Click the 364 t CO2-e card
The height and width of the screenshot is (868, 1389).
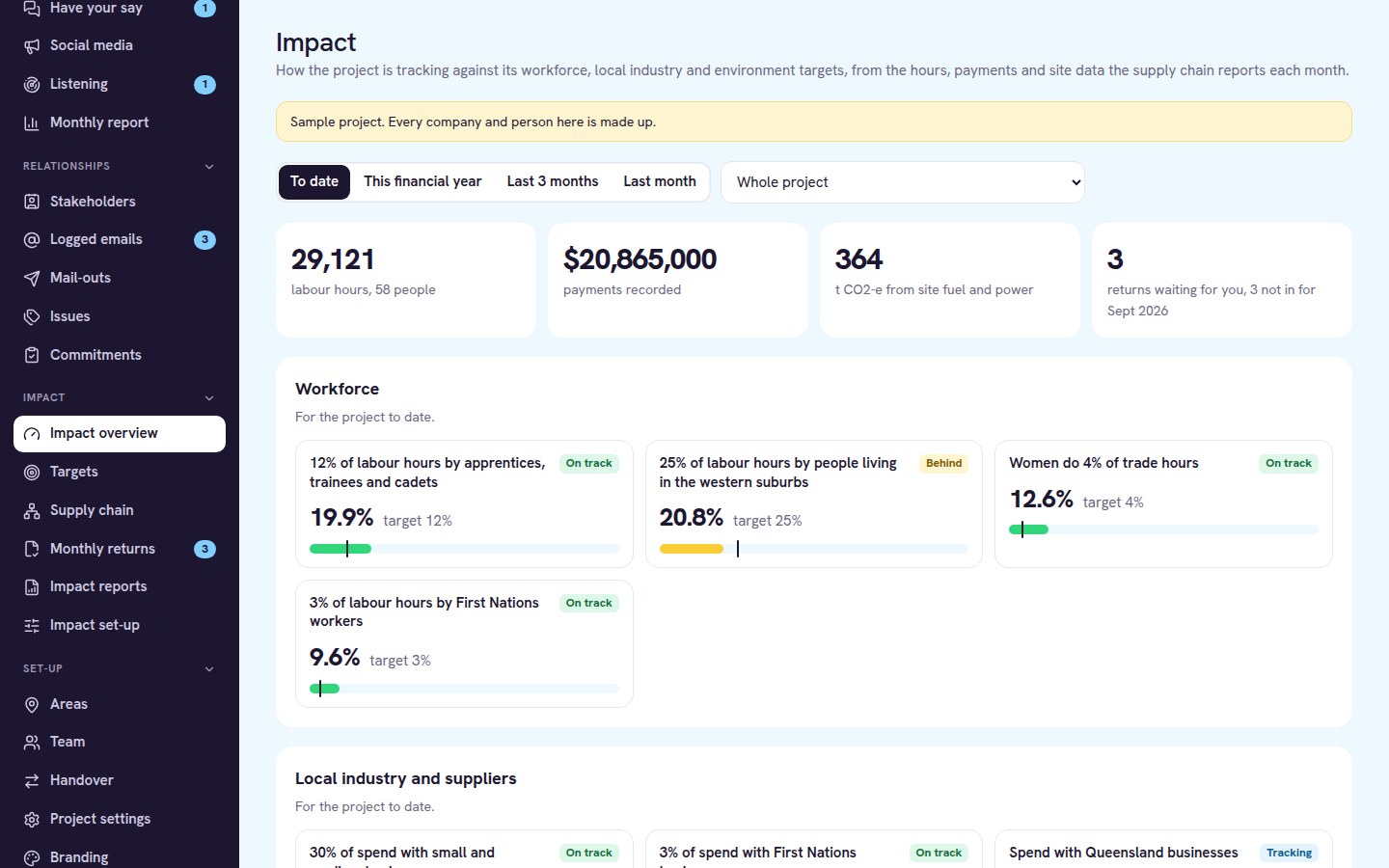pos(950,280)
